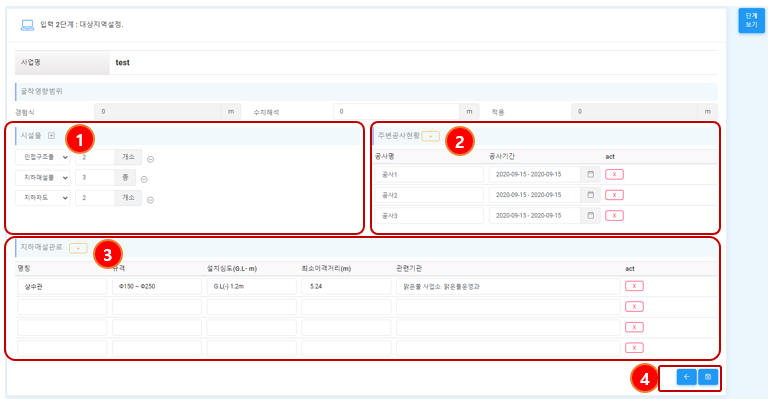This screenshot has width=777, height=404.
Task: Delete the 공사3 row with X button
Action: click(x=614, y=216)
